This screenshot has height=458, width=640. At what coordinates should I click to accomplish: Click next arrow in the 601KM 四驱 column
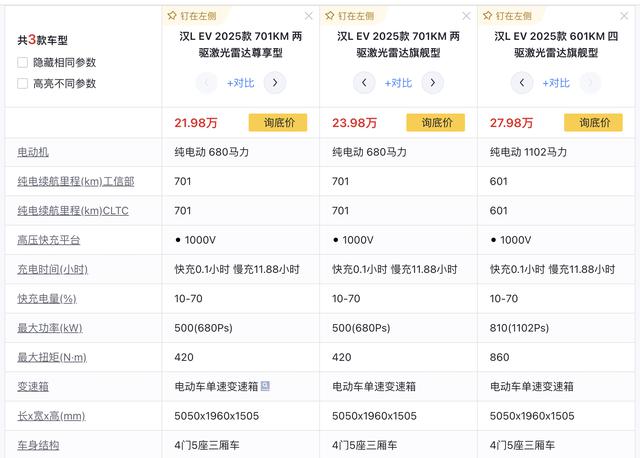pyautogui.click(x=590, y=83)
